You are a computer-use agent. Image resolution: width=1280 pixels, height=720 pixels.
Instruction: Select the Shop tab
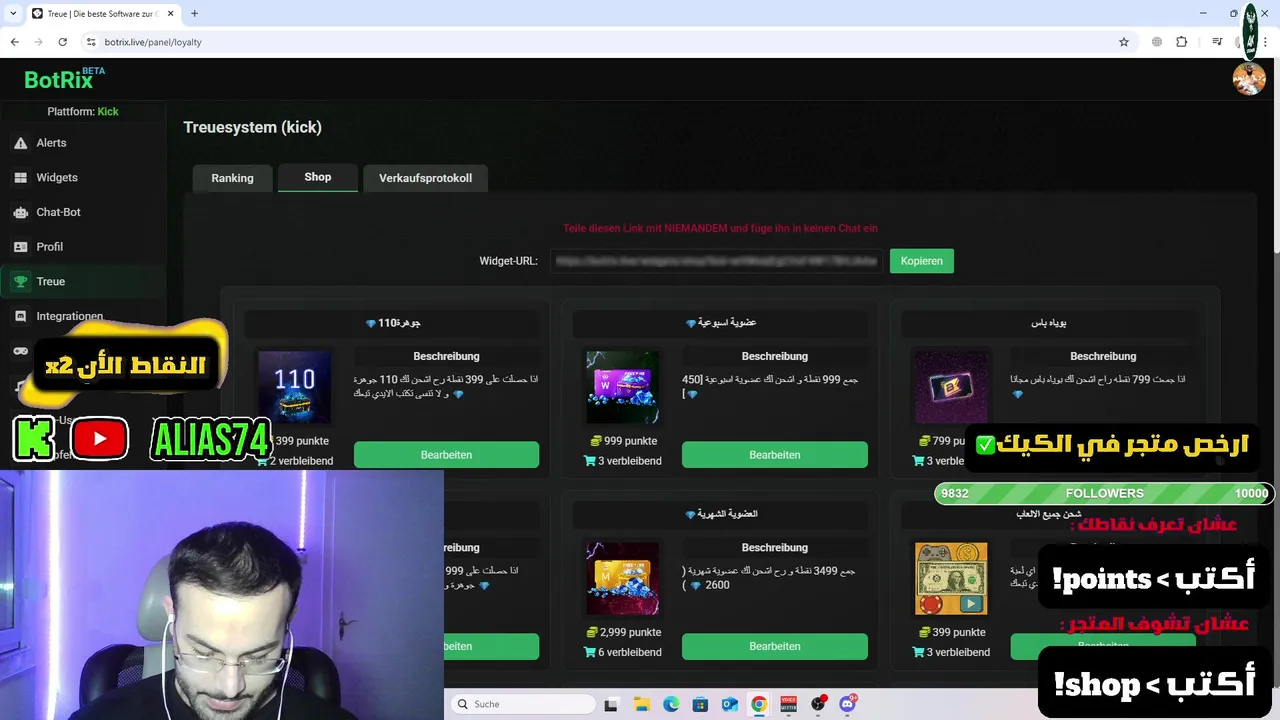tap(318, 177)
